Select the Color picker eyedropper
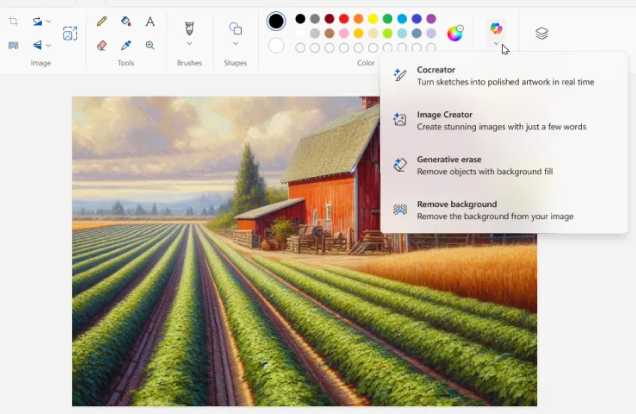This screenshot has width=636, height=414. [x=126, y=45]
